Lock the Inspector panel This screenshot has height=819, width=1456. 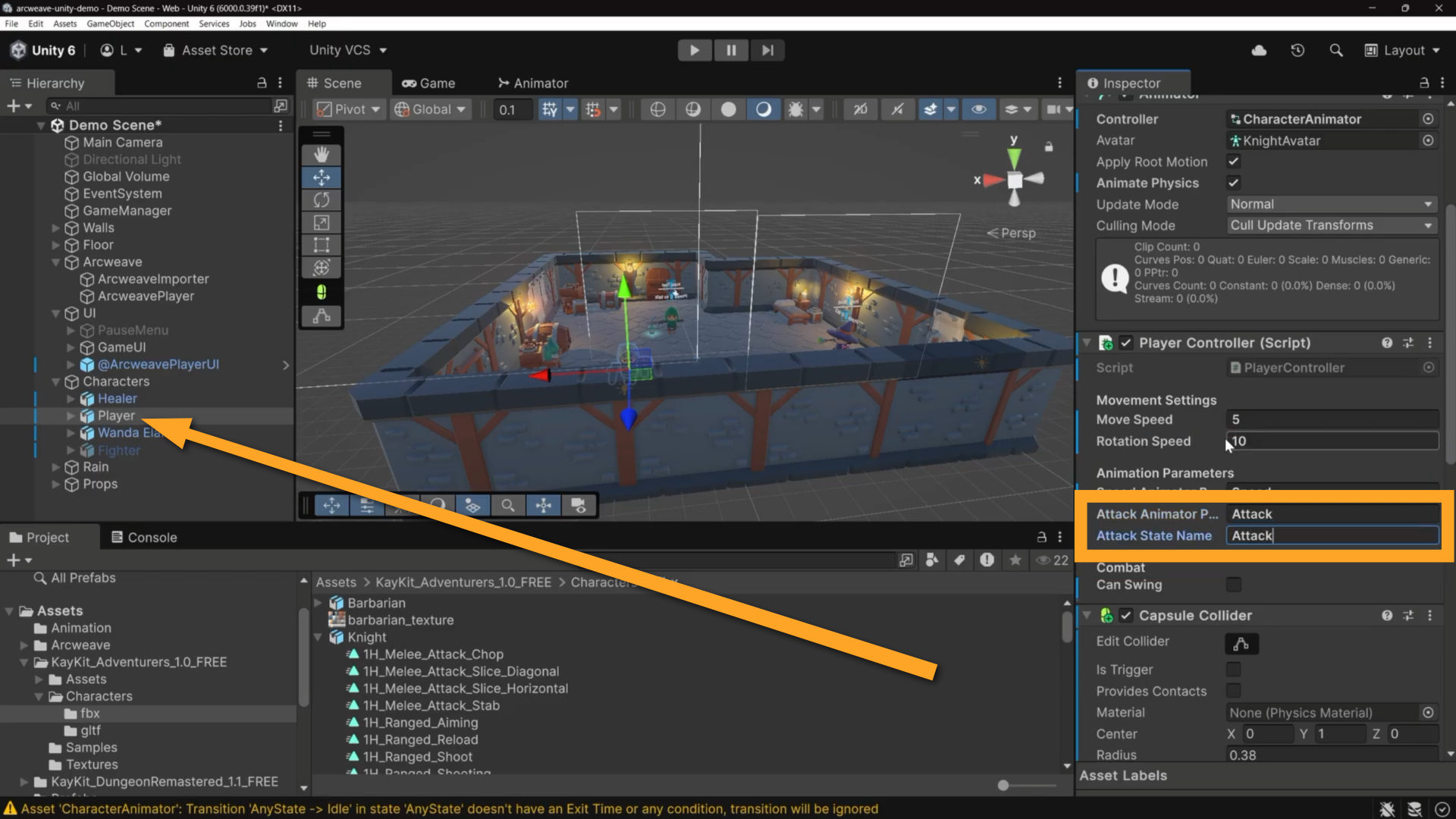coord(1424,83)
